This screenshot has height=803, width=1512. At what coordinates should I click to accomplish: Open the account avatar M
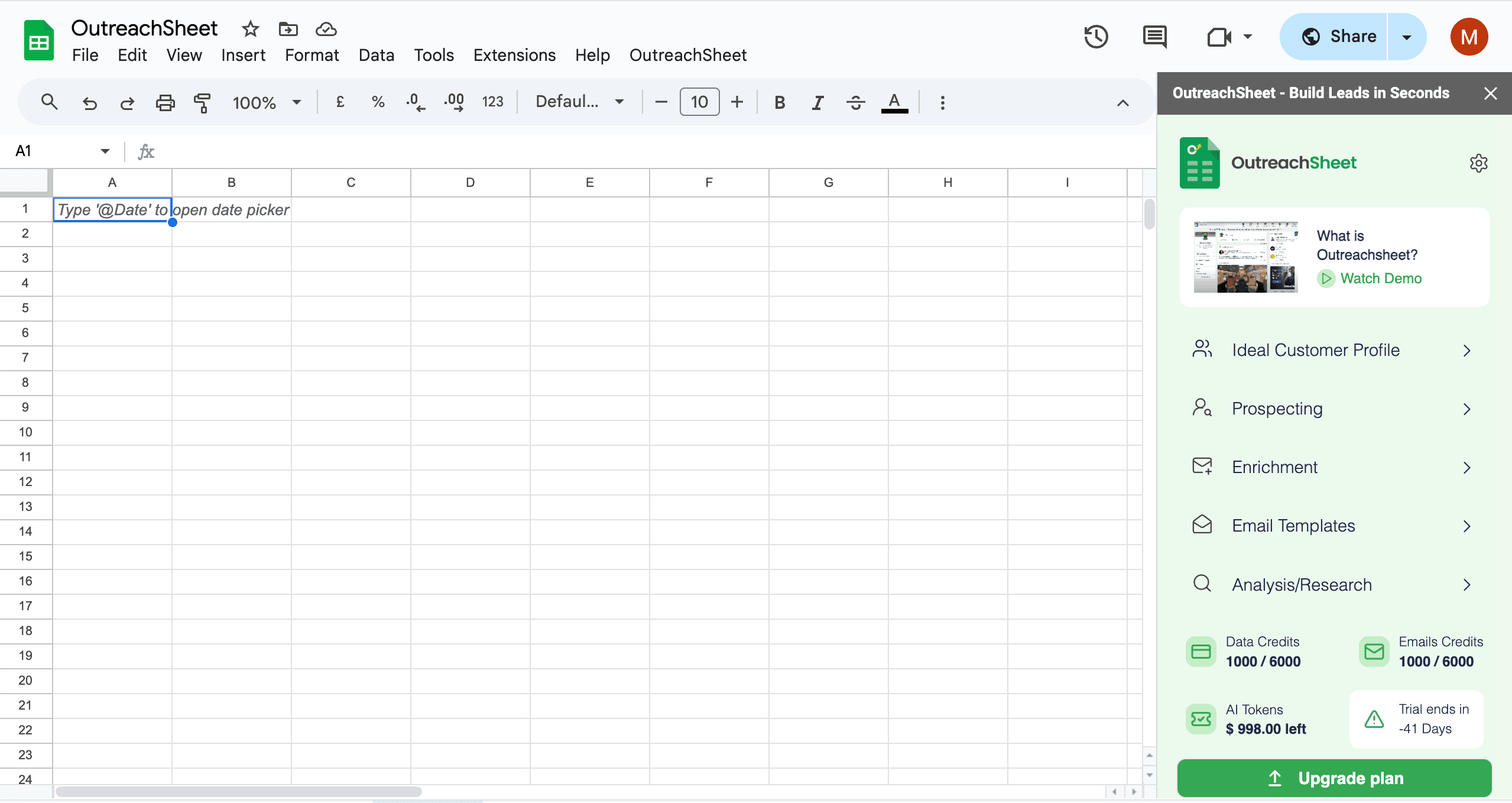[x=1469, y=37]
